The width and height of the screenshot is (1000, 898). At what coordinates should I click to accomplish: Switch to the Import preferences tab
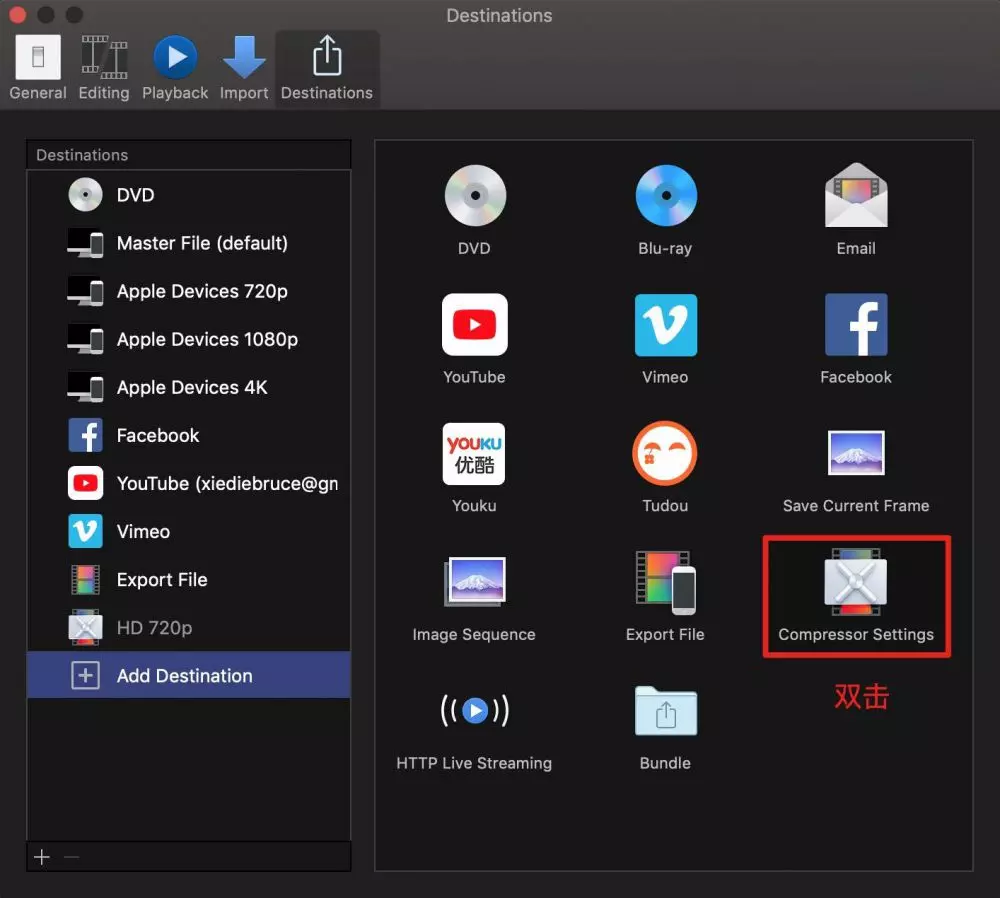(x=244, y=68)
